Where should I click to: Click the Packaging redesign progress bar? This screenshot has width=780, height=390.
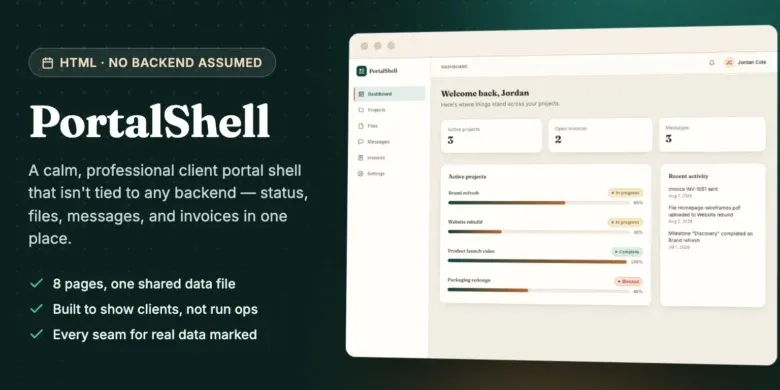coord(538,290)
